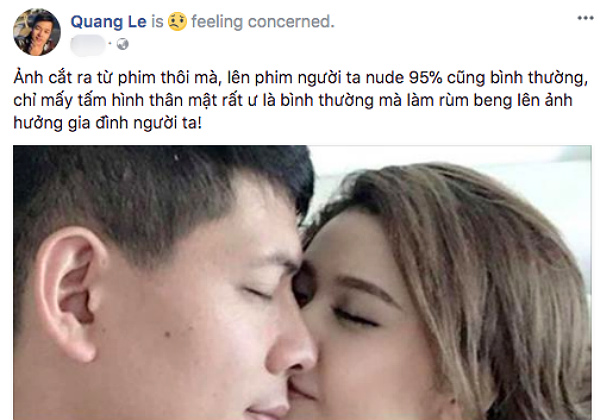Click the word "is" after Quang Le
This screenshot has height=420, width=600.
point(157,22)
